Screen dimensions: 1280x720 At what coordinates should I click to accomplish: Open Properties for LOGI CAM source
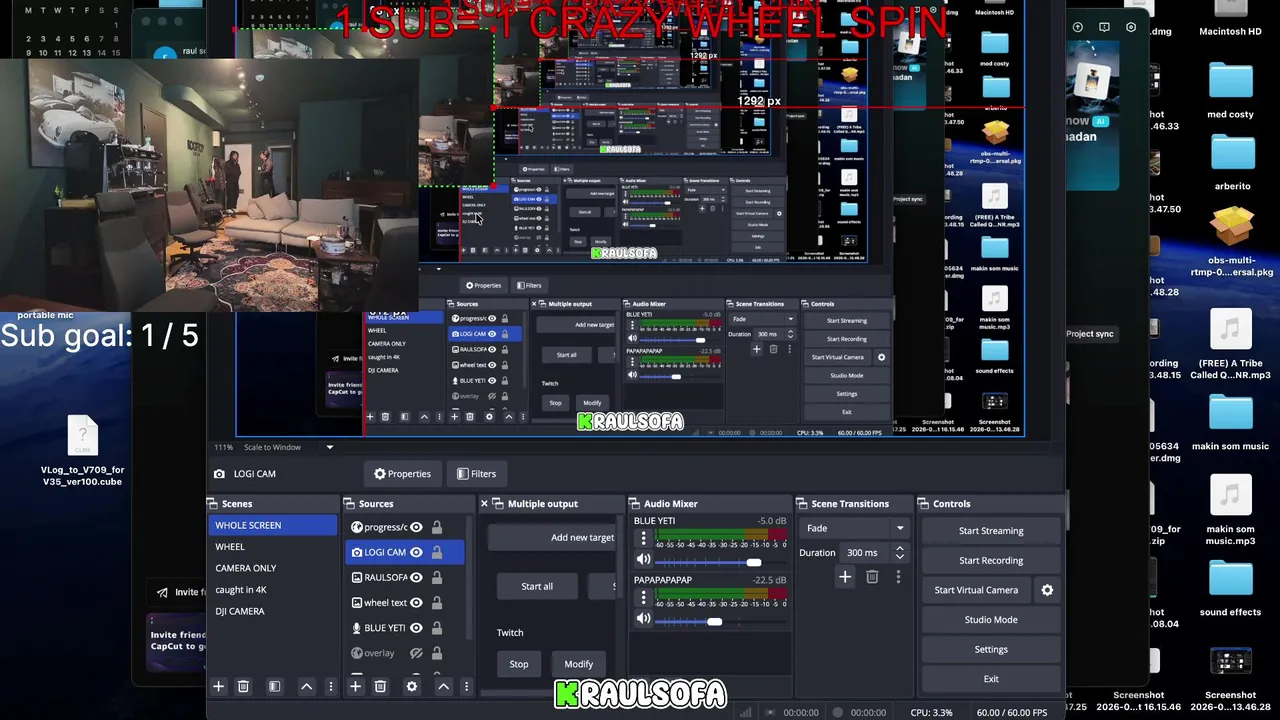pos(402,474)
